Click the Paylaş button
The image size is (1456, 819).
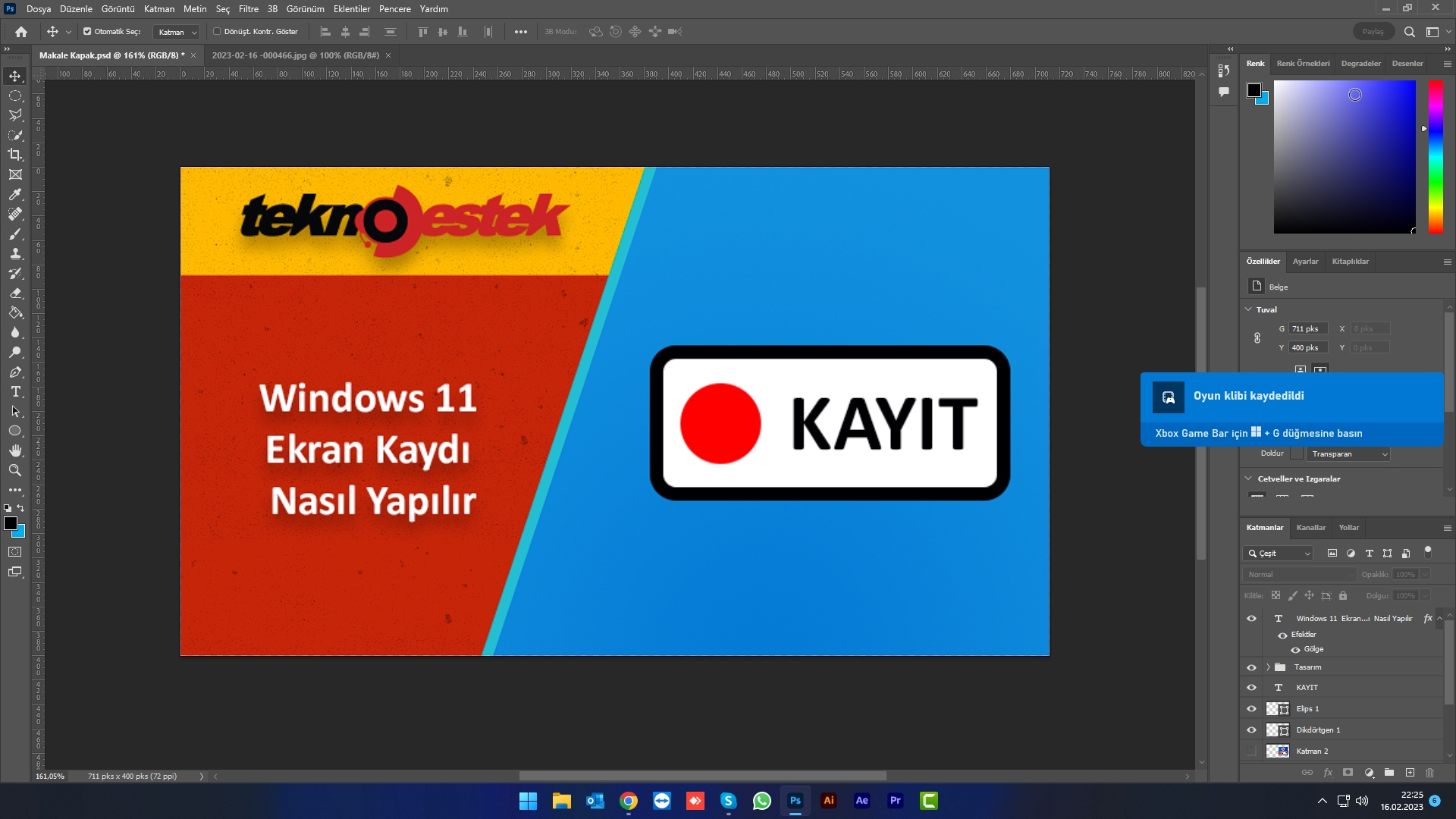[1374, 31]
